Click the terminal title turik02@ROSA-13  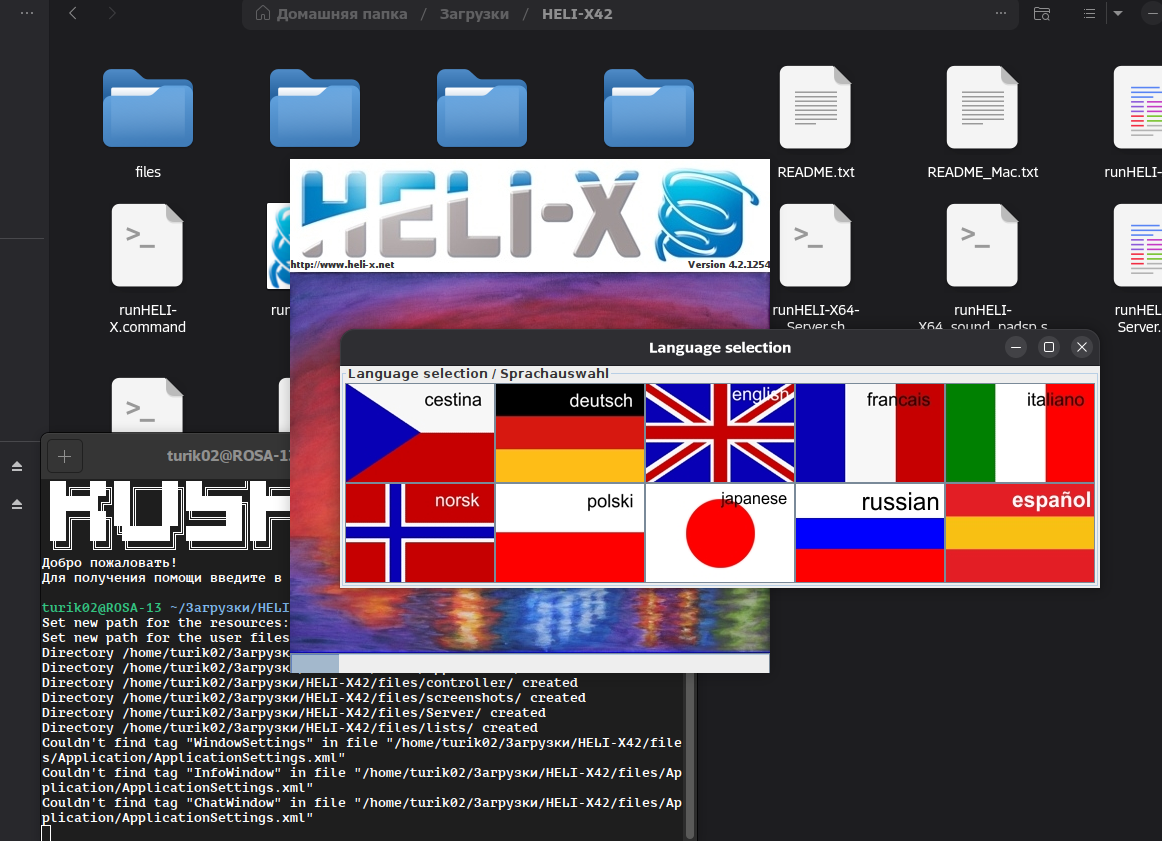pos(228,456)
